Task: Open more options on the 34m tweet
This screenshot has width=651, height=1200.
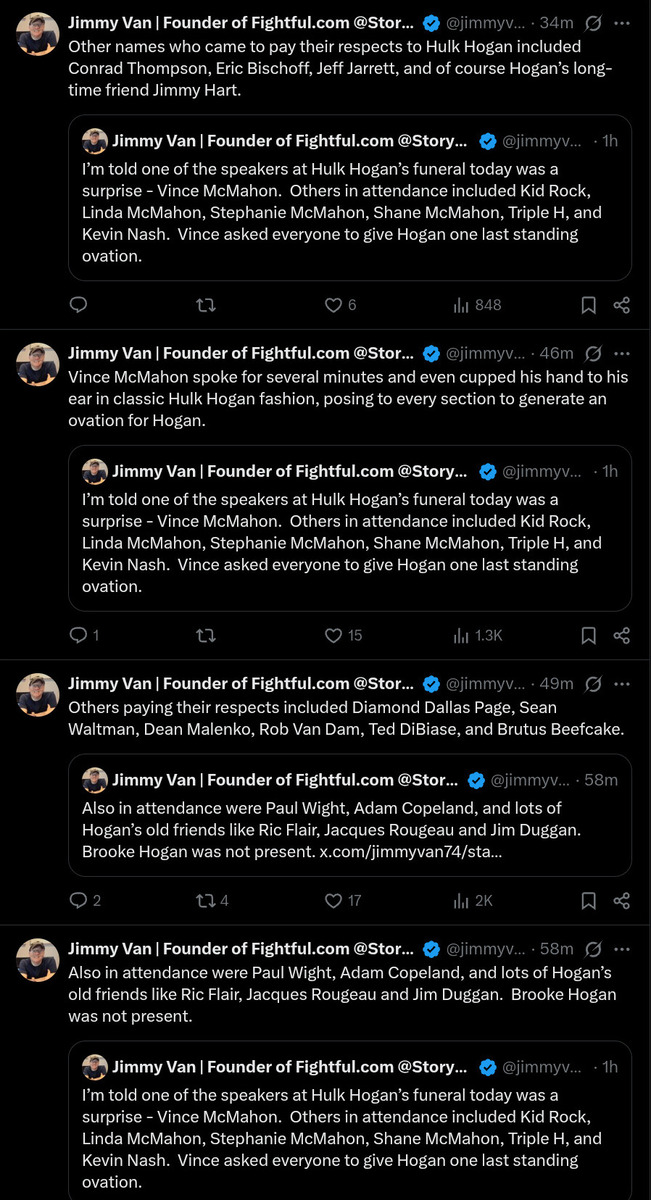Action: coord(622,23)
